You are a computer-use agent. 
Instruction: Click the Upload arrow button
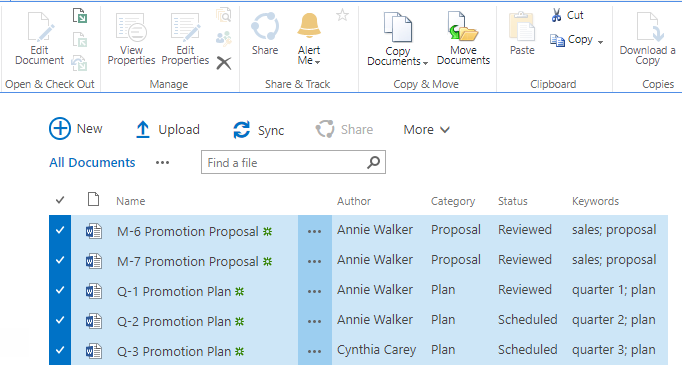pyautogui.click(x=143, y=130)
